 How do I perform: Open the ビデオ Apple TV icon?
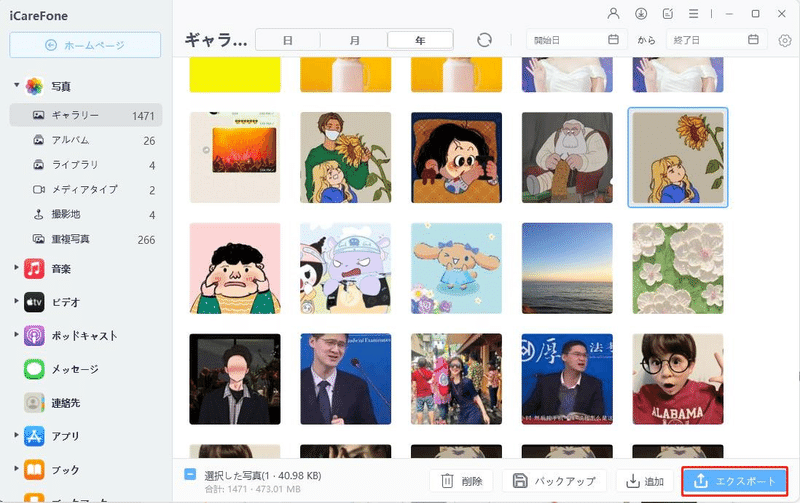point(34,302)
